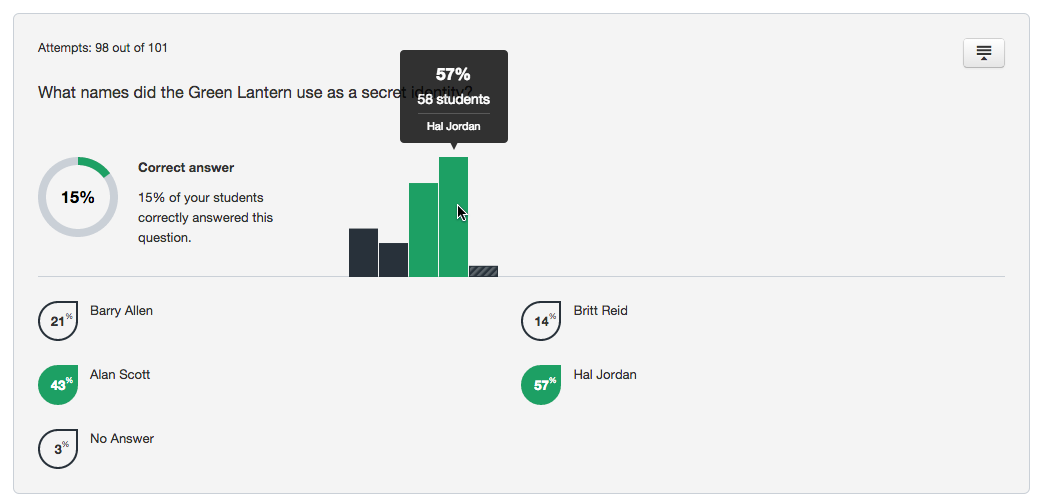1042x504 pixels.
Task: Click the 57% tooltip for Hal Jordan
Action: coord(454,96)
